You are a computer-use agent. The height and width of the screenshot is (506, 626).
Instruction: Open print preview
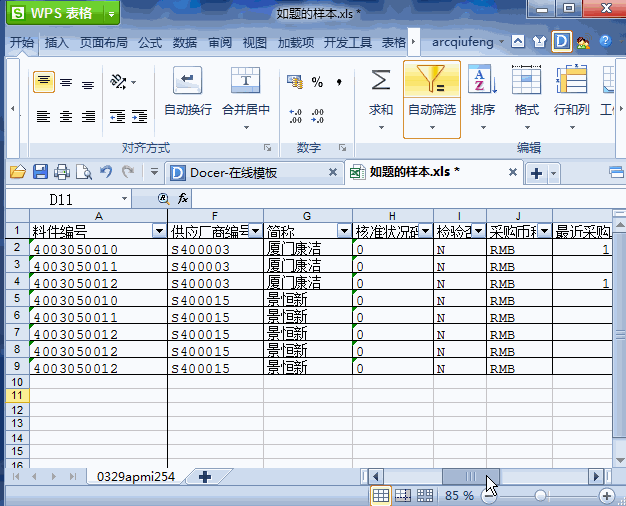pyautogui.click(x=84, y=172)
